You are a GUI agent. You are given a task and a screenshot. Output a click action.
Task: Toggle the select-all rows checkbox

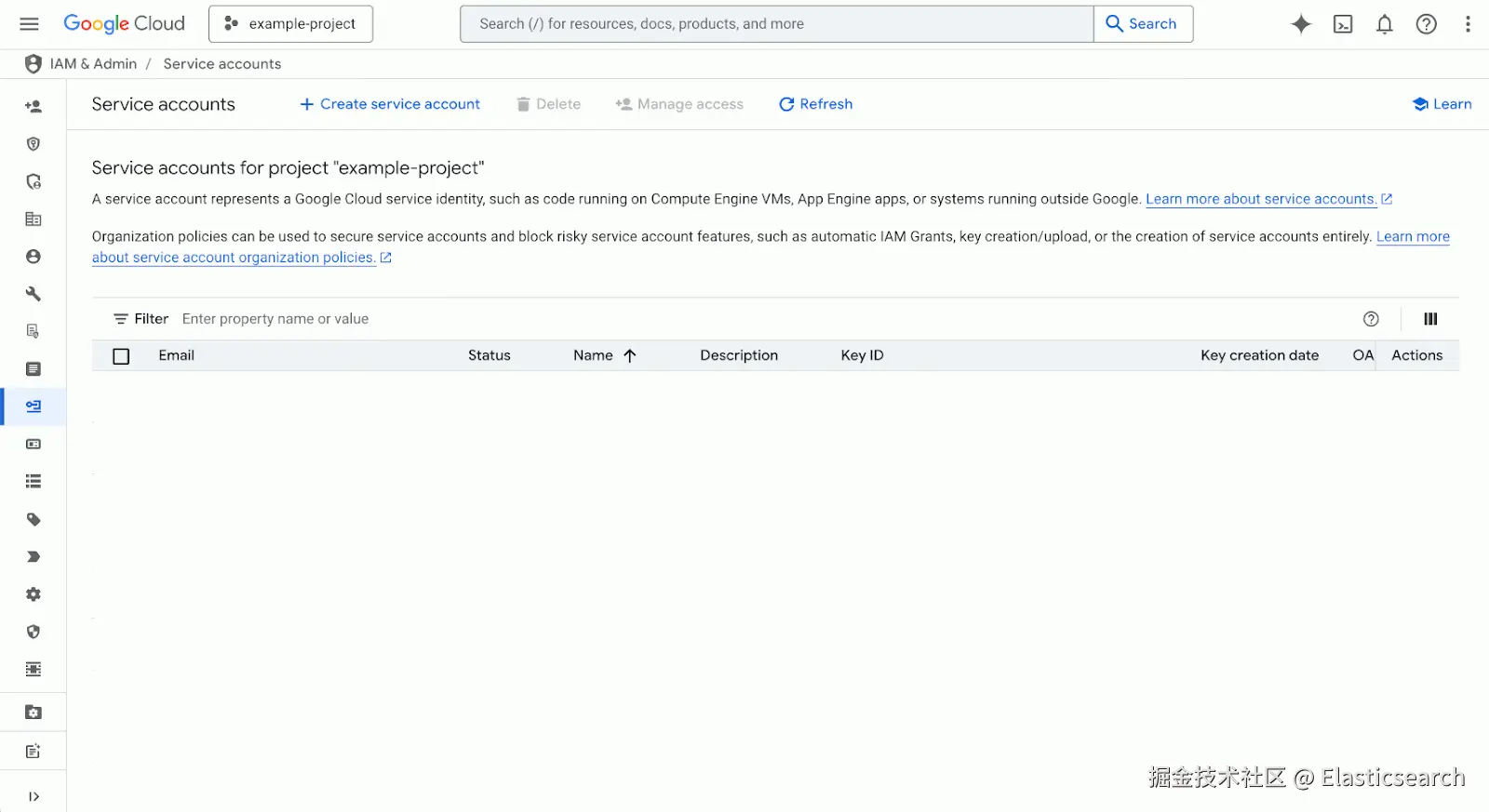[121, 356]
